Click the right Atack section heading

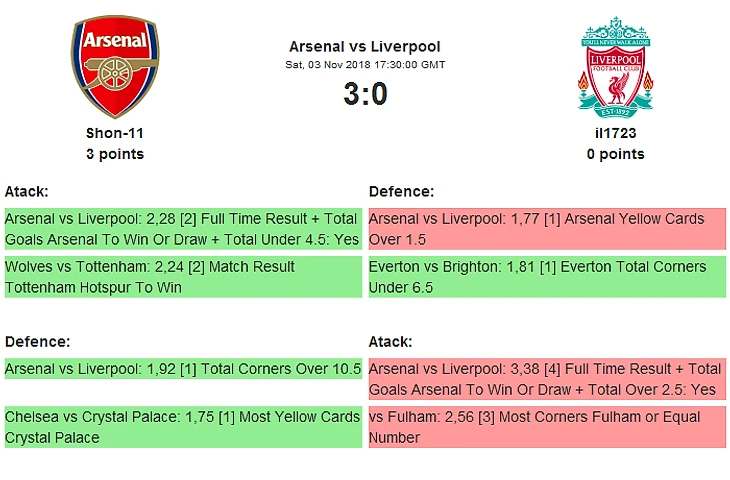[391, 341]
